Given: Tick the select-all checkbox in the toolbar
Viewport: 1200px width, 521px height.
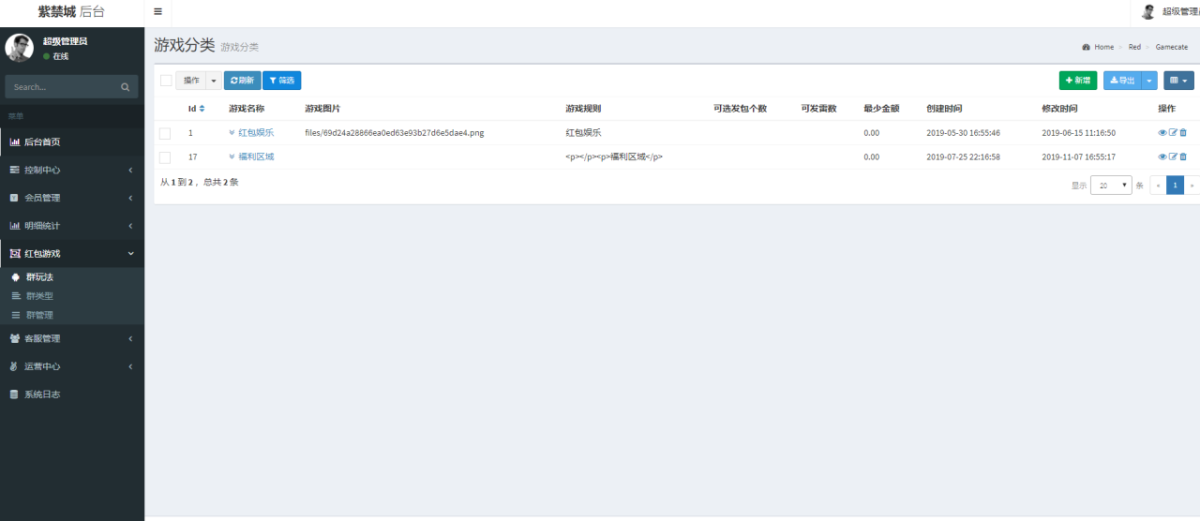Looking at the screenshot, I should 166,80.
